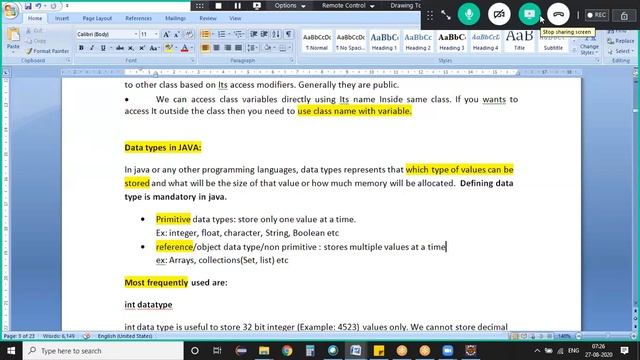
Task: Switch to the Review tab
Action: click(x=208, y=18)
